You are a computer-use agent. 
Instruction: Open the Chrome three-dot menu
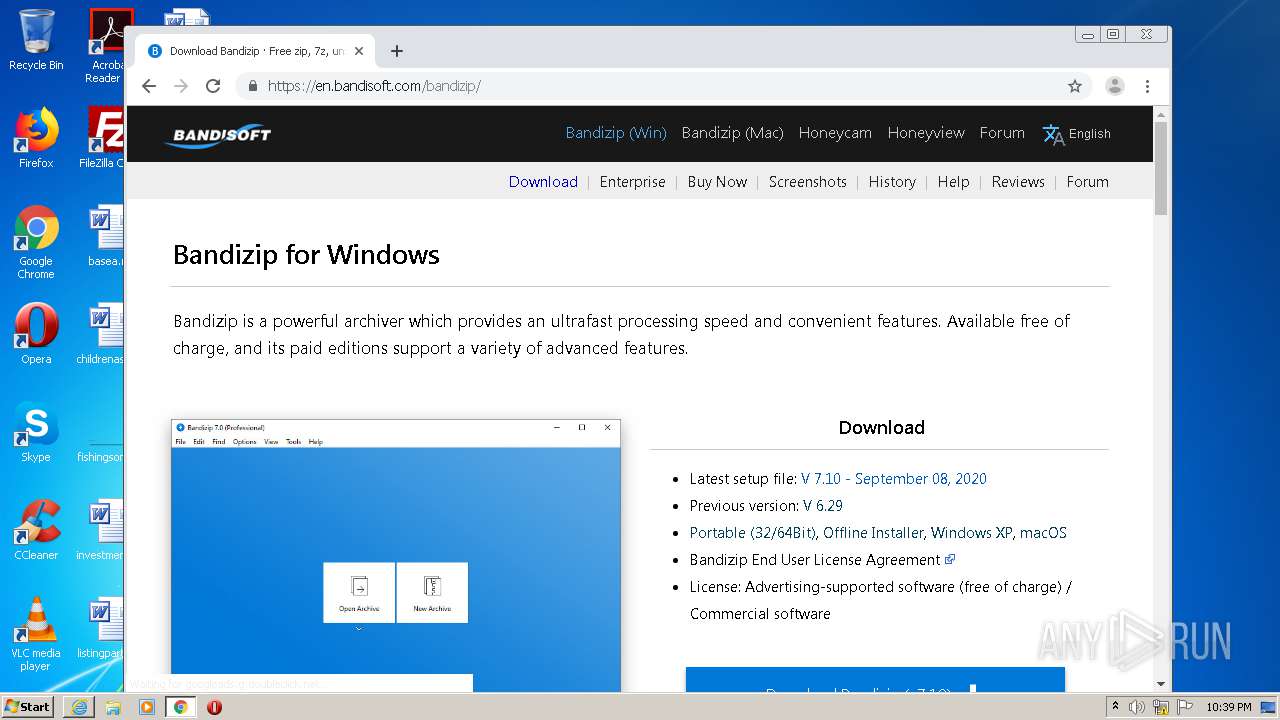pos(1148,86)
